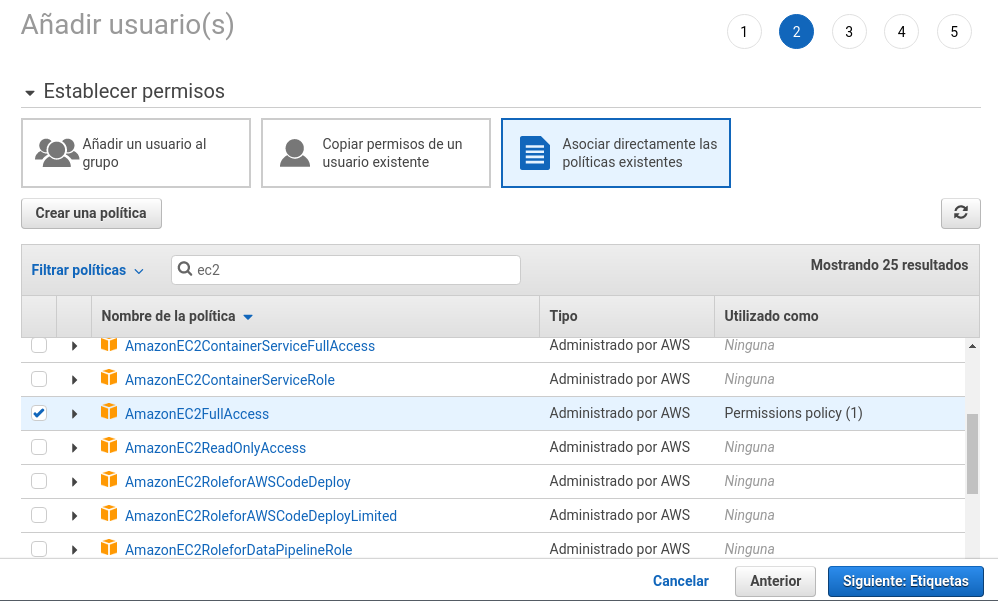The image size is (998, 601).
Task: Click the policy icon beside AmazonEC2RoleforAWSCodeDeploy
Action: click(x=109, y=479)
